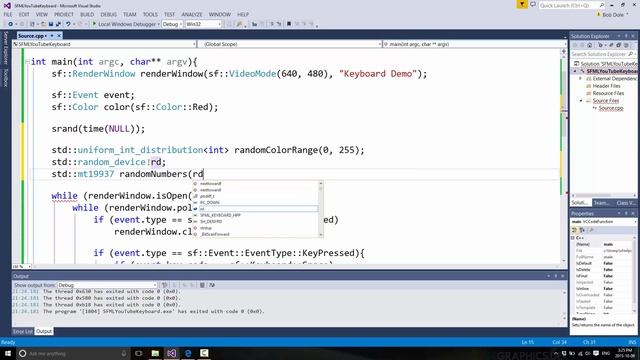Click the Navigate Backward toolbar icon
Image resolution: width=640 pixels, height=360 pixels.
[10, 24]
